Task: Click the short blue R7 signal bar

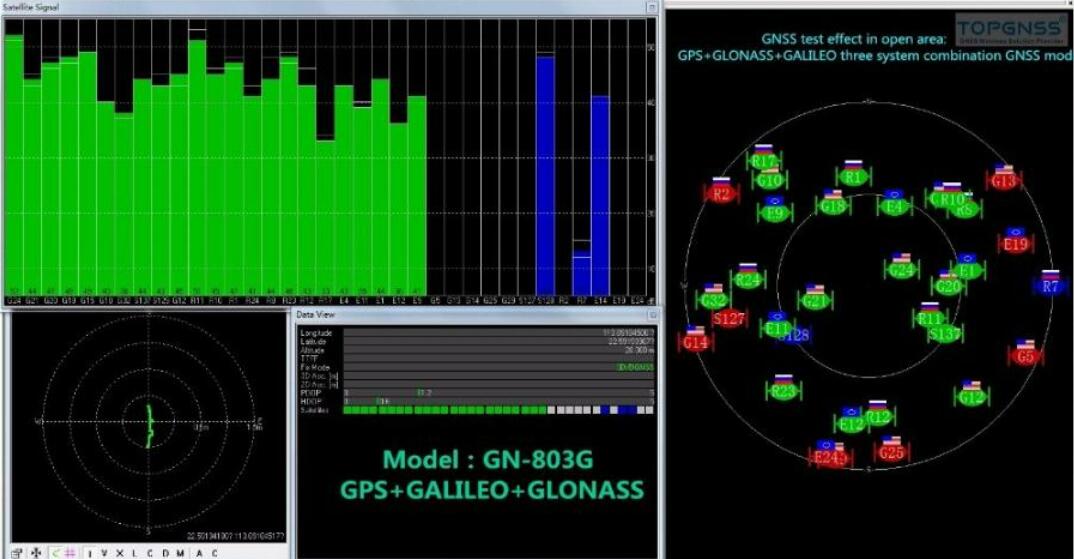Action: point(582,273)
